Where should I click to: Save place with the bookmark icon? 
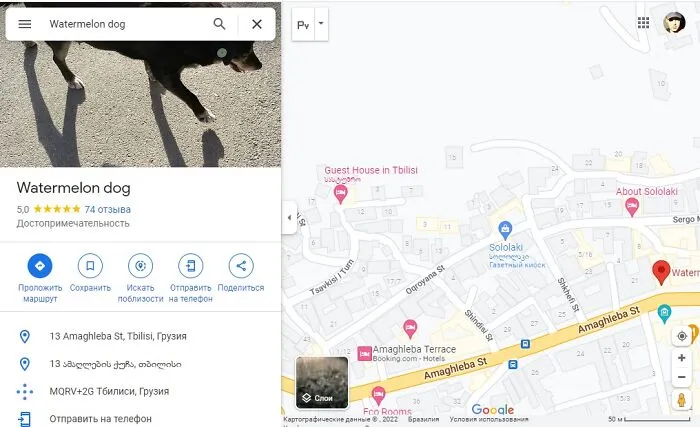90,266
